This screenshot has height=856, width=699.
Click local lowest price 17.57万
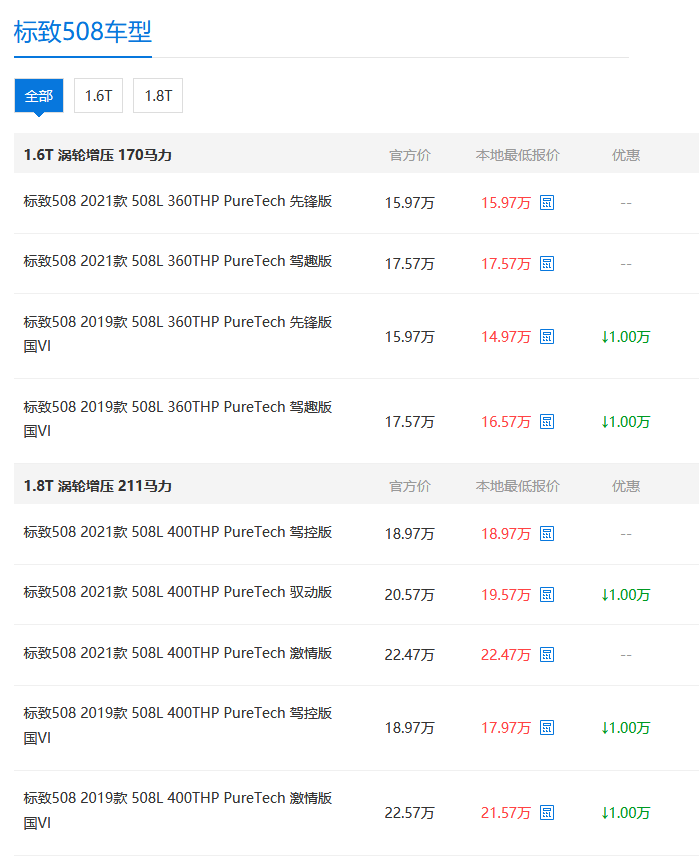coord(506,264)
